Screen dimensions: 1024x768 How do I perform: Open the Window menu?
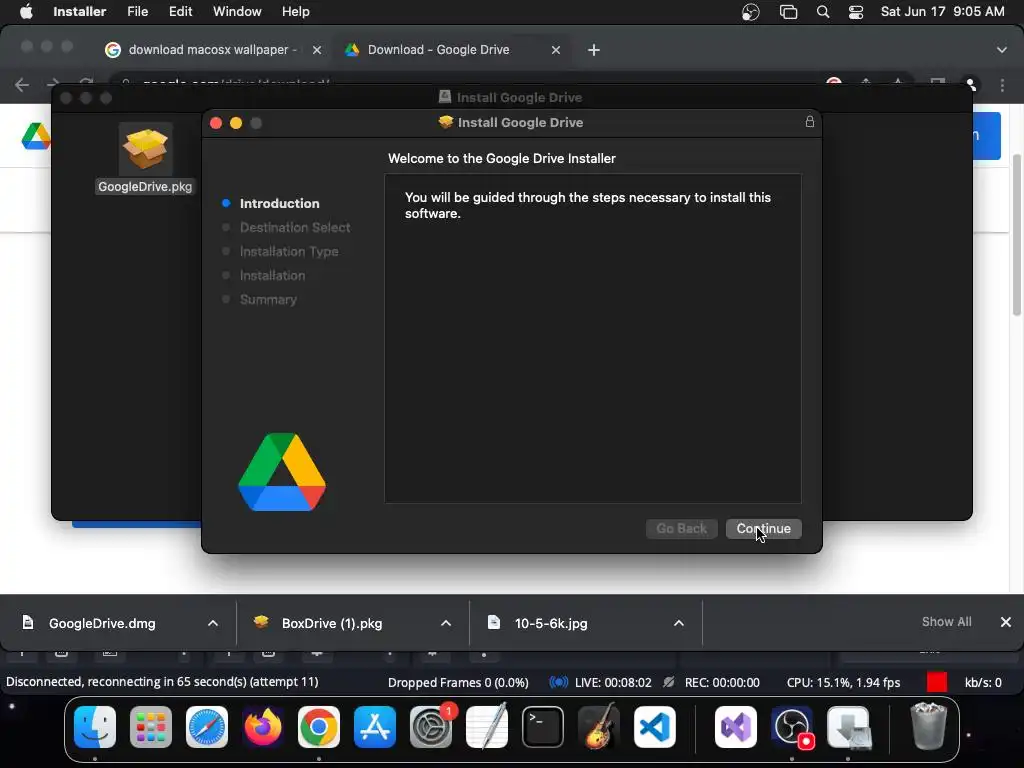pos(237,12)
